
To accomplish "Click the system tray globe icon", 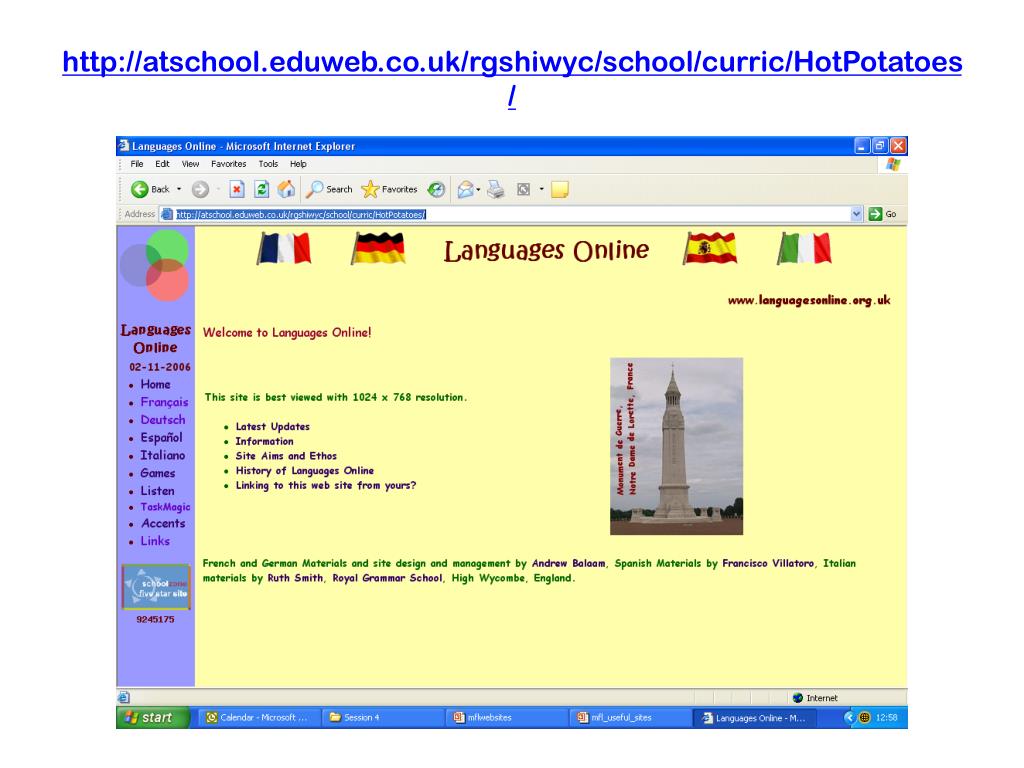I will 864,717.
